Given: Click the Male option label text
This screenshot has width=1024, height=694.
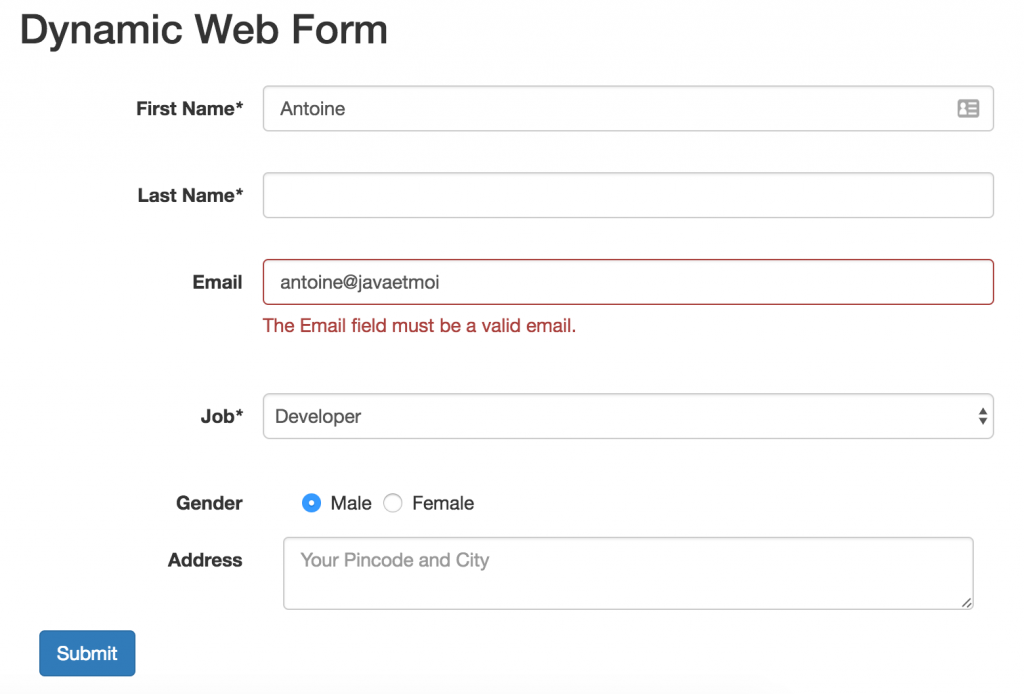Looking at the screenshot, I should [351, 503].
